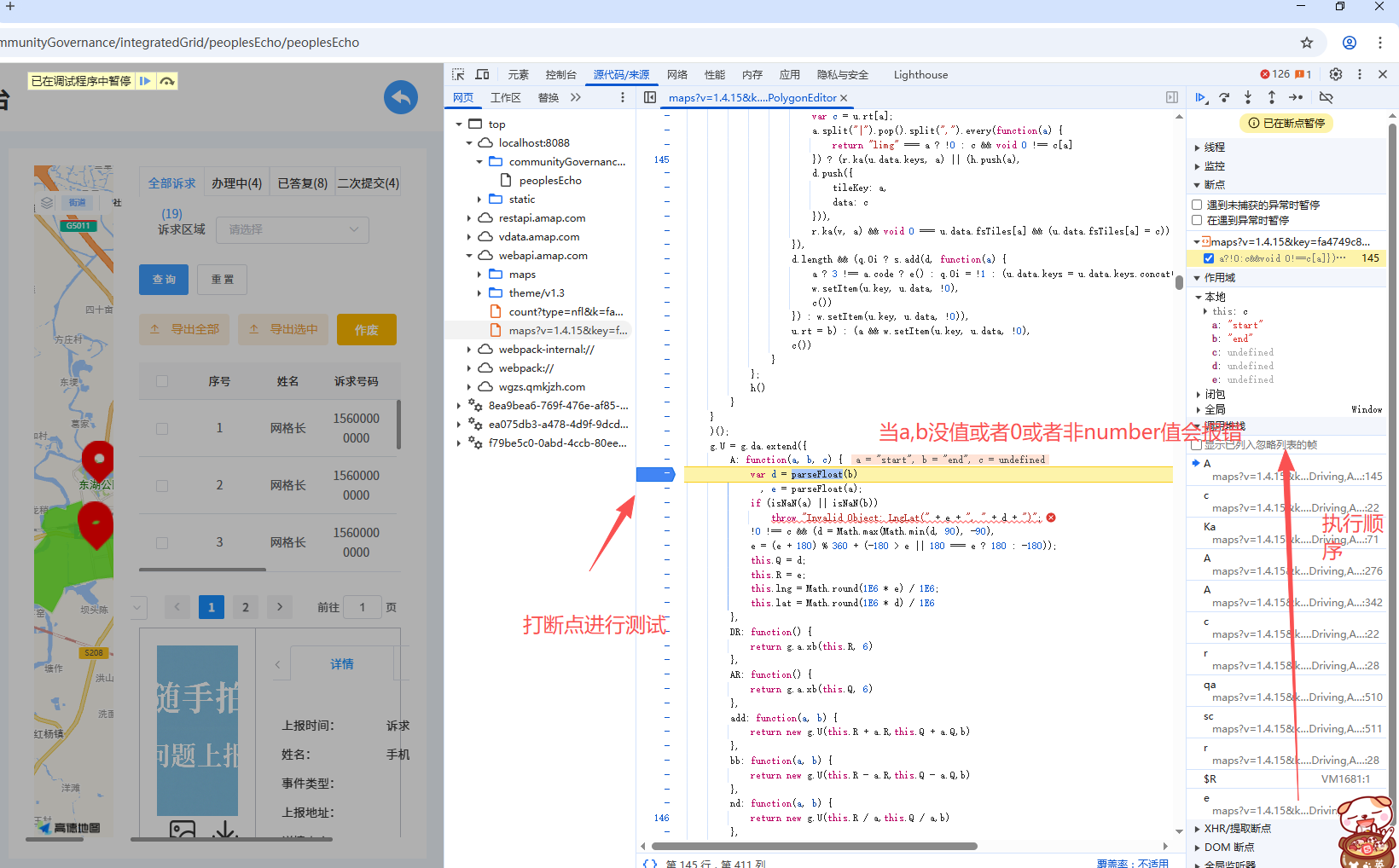
Task: Toggle the device toolbar icon
Action: click(x=482, y=75)
